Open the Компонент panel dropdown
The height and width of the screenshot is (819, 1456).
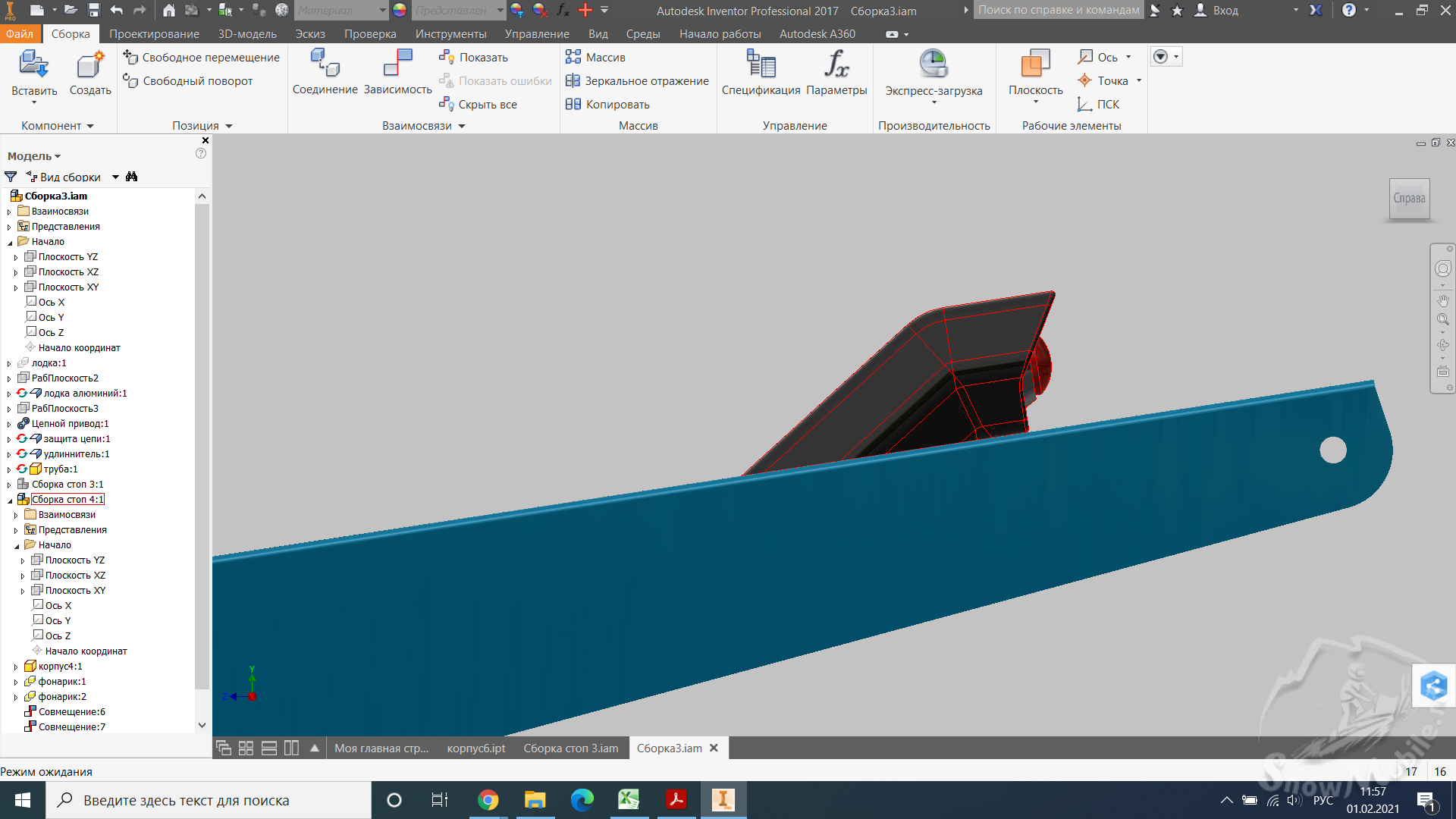tap(58, 126)
